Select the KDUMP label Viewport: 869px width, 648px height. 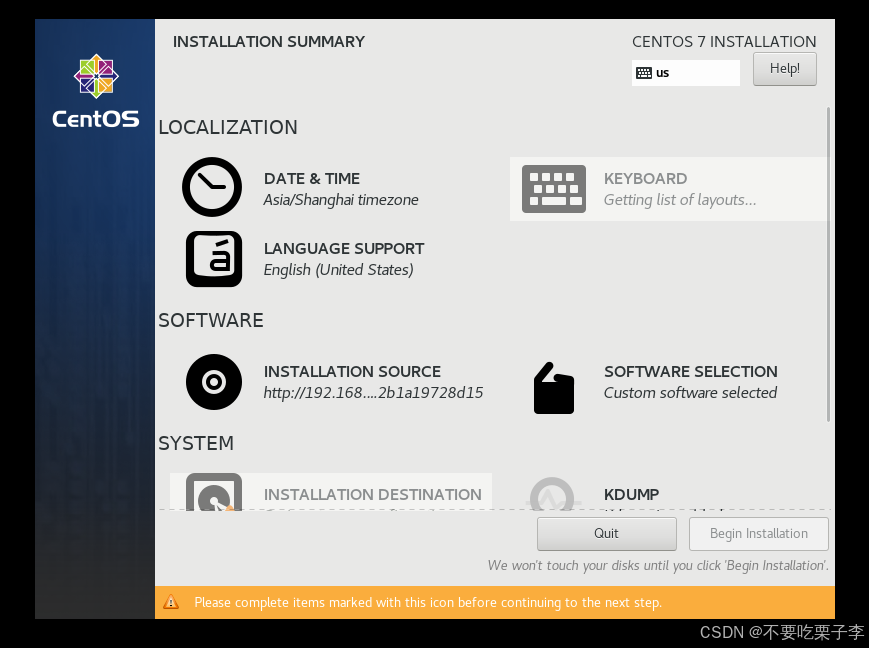(x=632, y=494)
